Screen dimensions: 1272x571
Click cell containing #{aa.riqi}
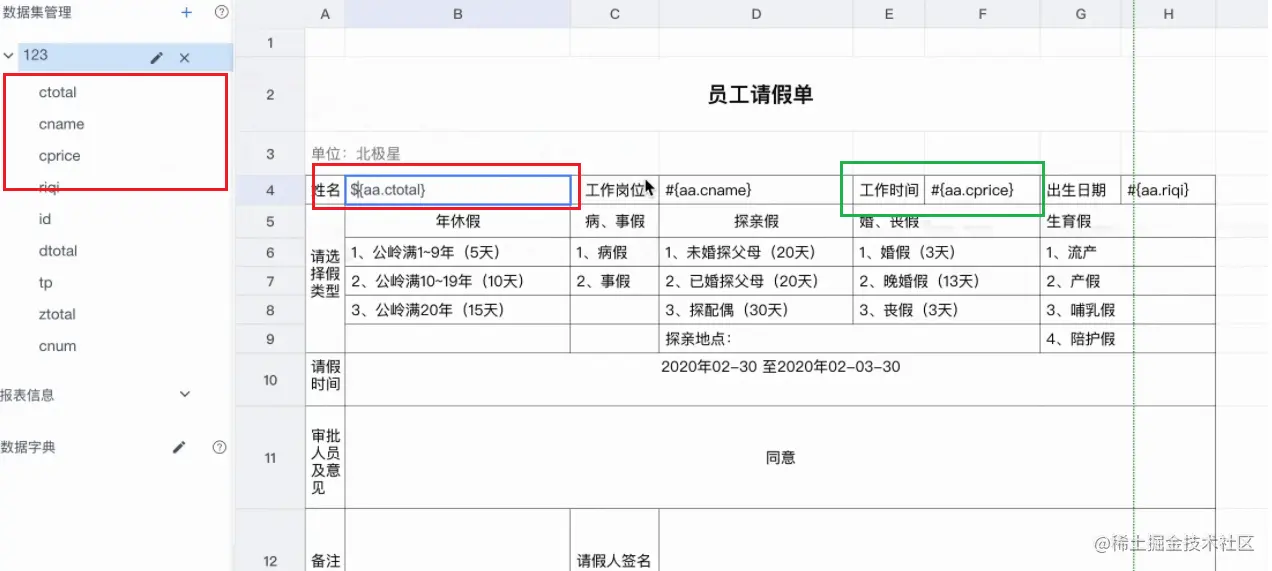[x=1168, y=190]
